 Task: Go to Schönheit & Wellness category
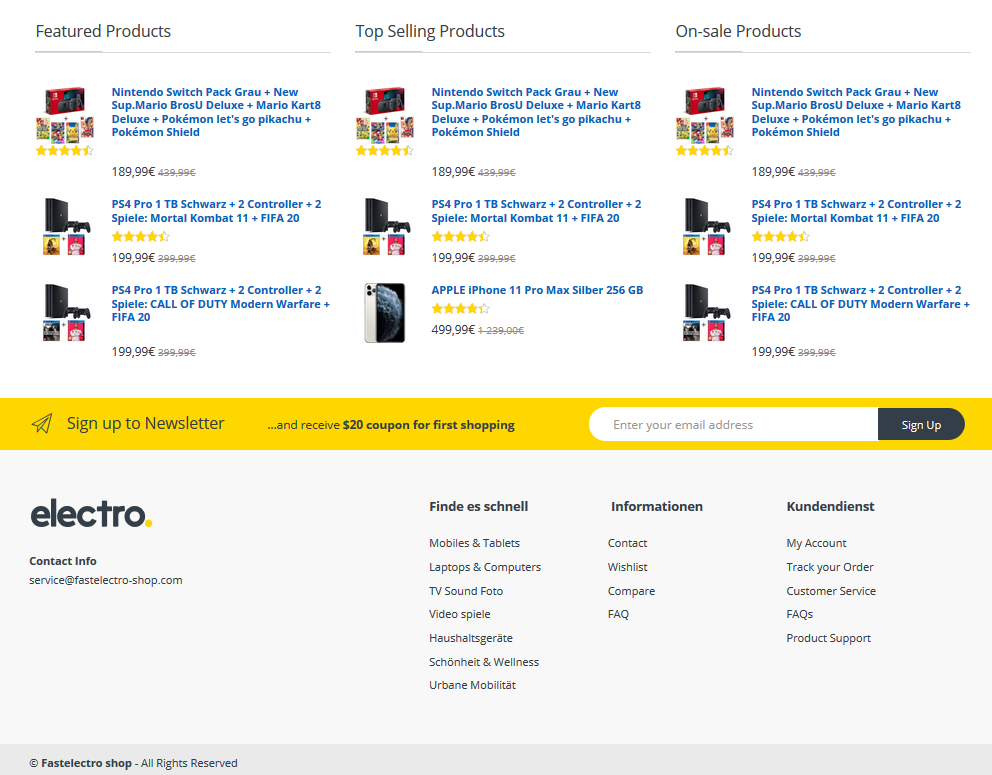pyautogui.click(x=484, y=662)
